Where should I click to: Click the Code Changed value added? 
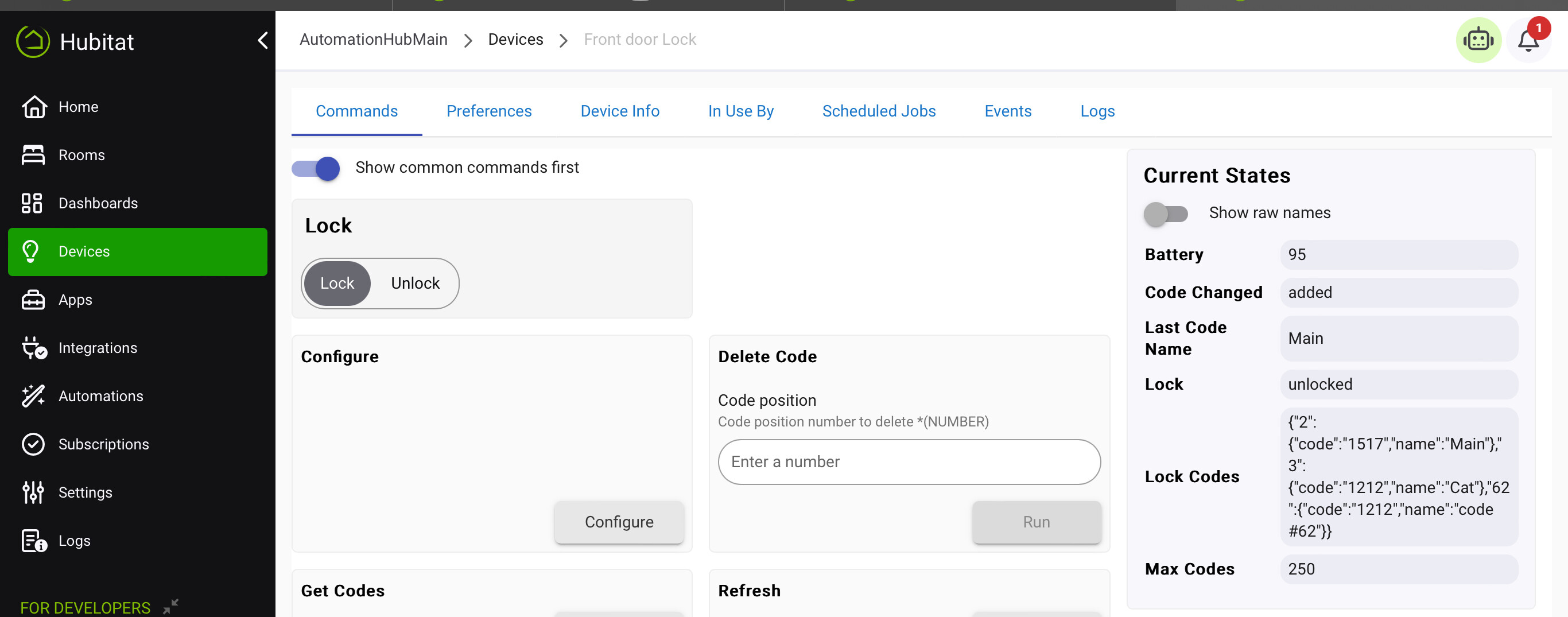tap(1399, 292)
